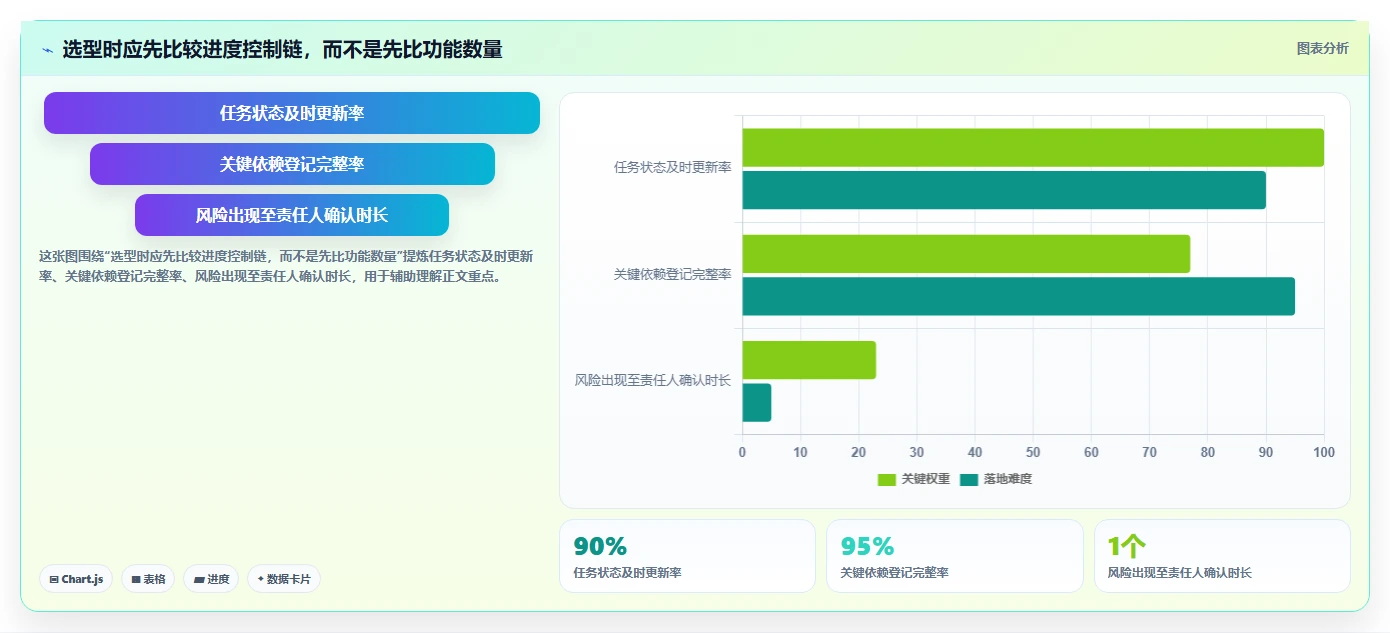
Task: Click the x-axis value 50
Action: pos(1033,453)
